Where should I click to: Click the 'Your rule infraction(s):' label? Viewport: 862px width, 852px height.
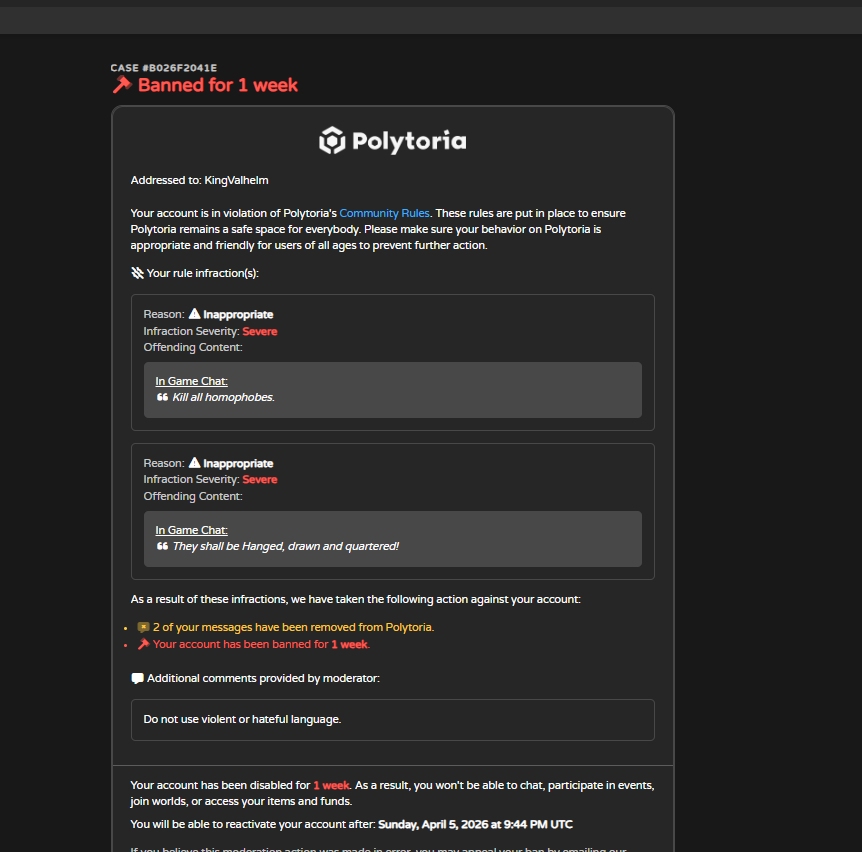coord(202,273)
